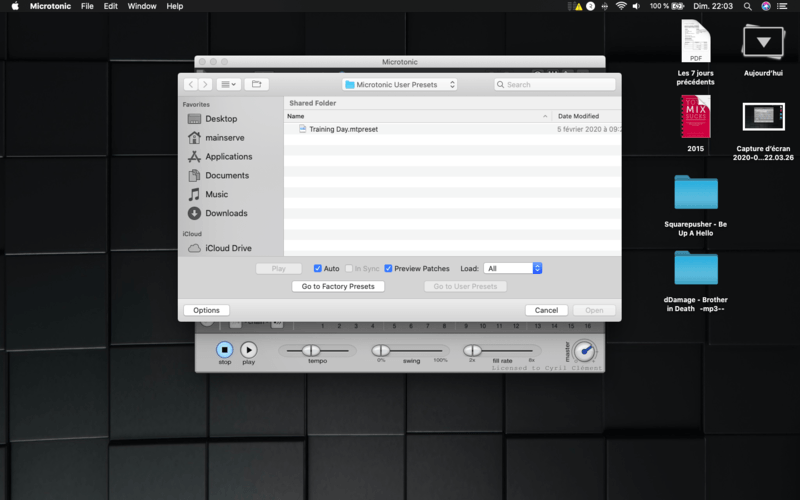Click Go to User Presets button
The width and height of the screenshot is (800, 500).
(465, 286)
